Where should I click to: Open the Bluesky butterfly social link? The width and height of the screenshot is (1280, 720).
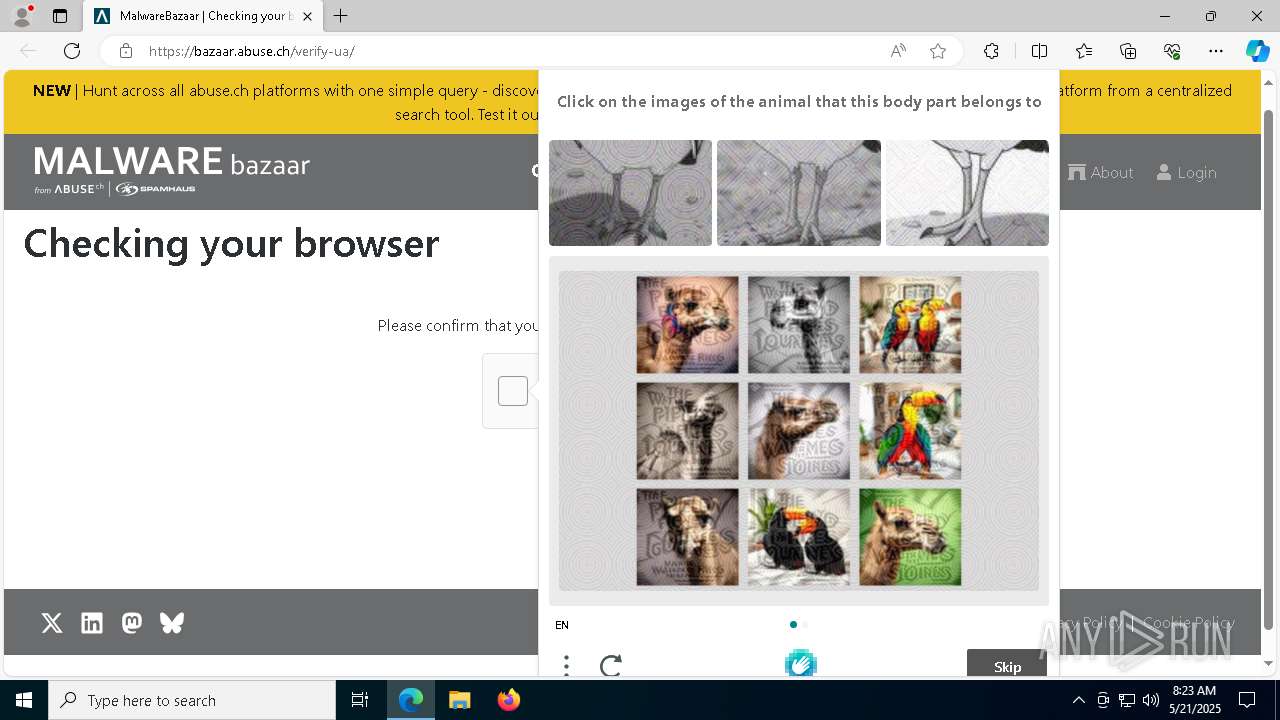tap(172, 623)
